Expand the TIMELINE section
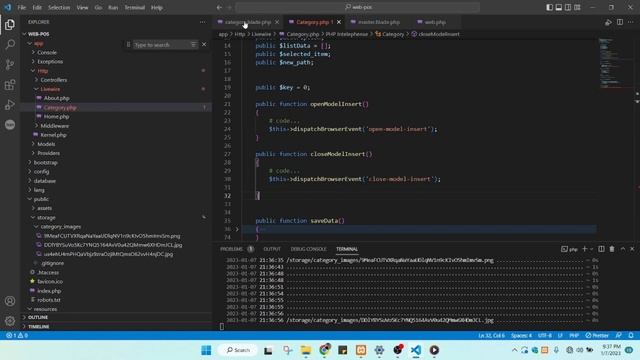This screenshot has width=640, height=360. coord(38,327)
